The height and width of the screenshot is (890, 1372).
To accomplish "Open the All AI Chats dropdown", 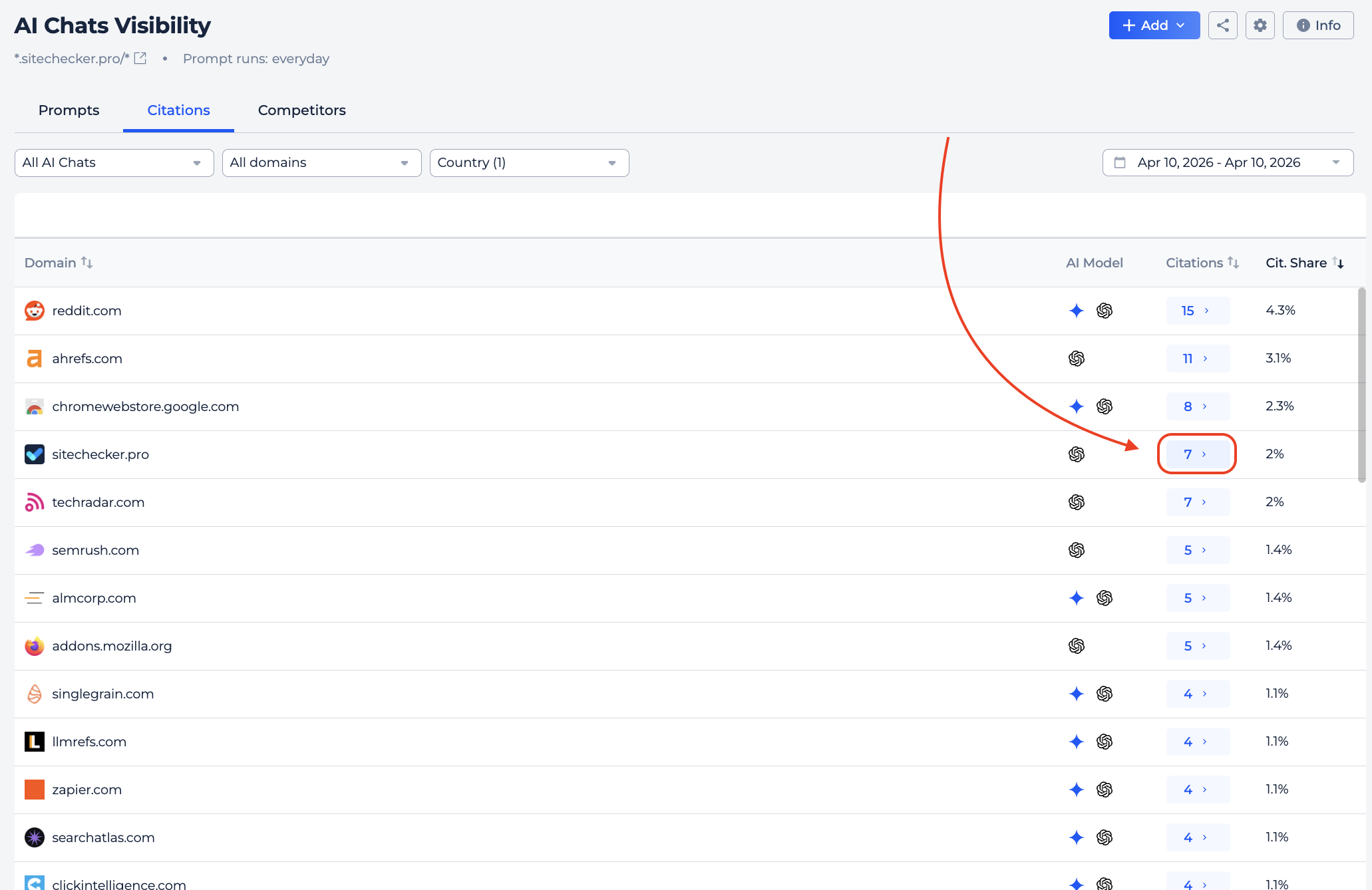I will [114, 163].
